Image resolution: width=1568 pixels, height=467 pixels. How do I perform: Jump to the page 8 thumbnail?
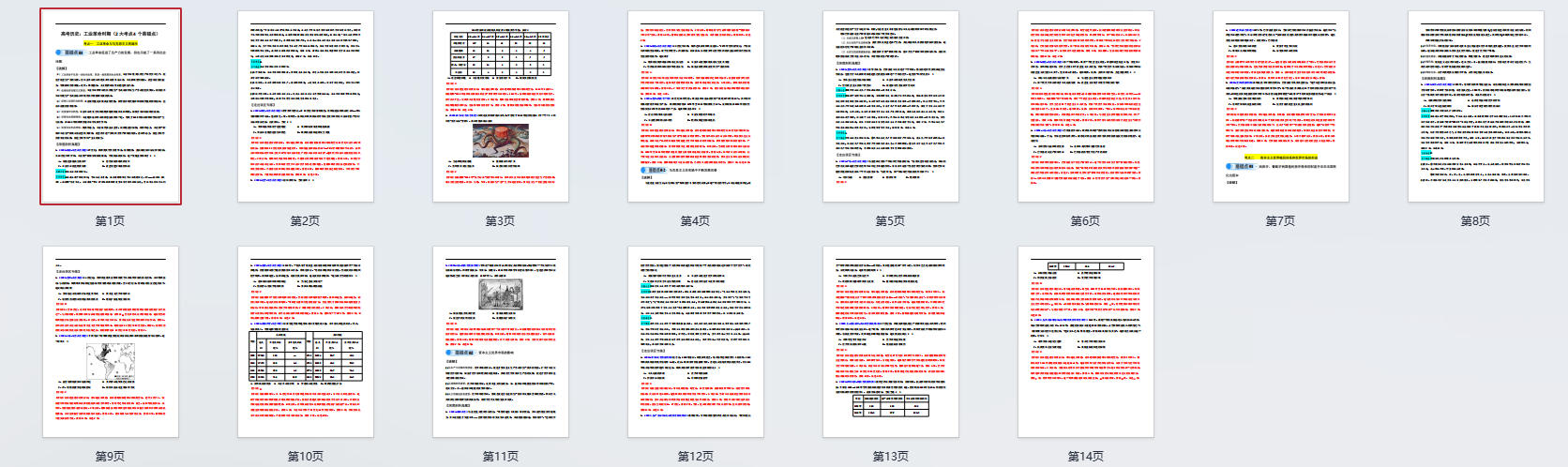1476,106
